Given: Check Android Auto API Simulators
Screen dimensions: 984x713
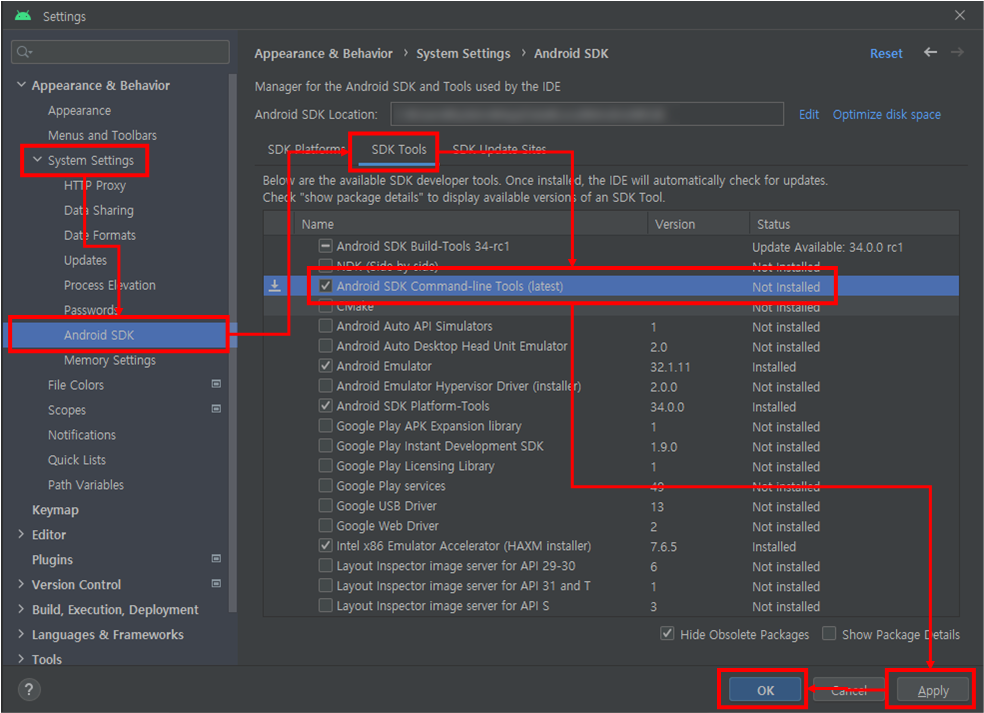Looking at the screenshot, I should (326, 326).
